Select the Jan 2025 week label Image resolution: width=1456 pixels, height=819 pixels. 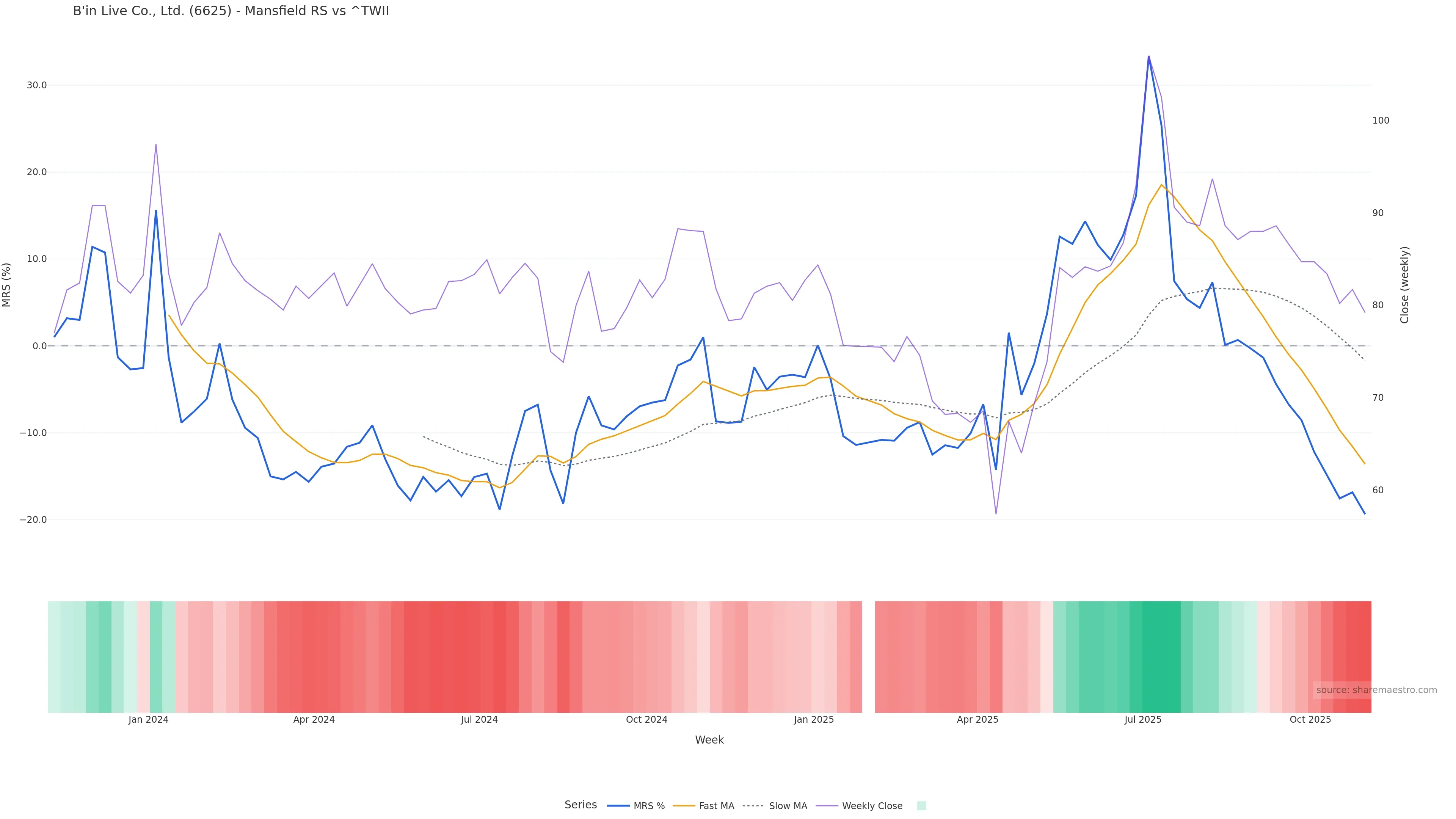(813, 720)
